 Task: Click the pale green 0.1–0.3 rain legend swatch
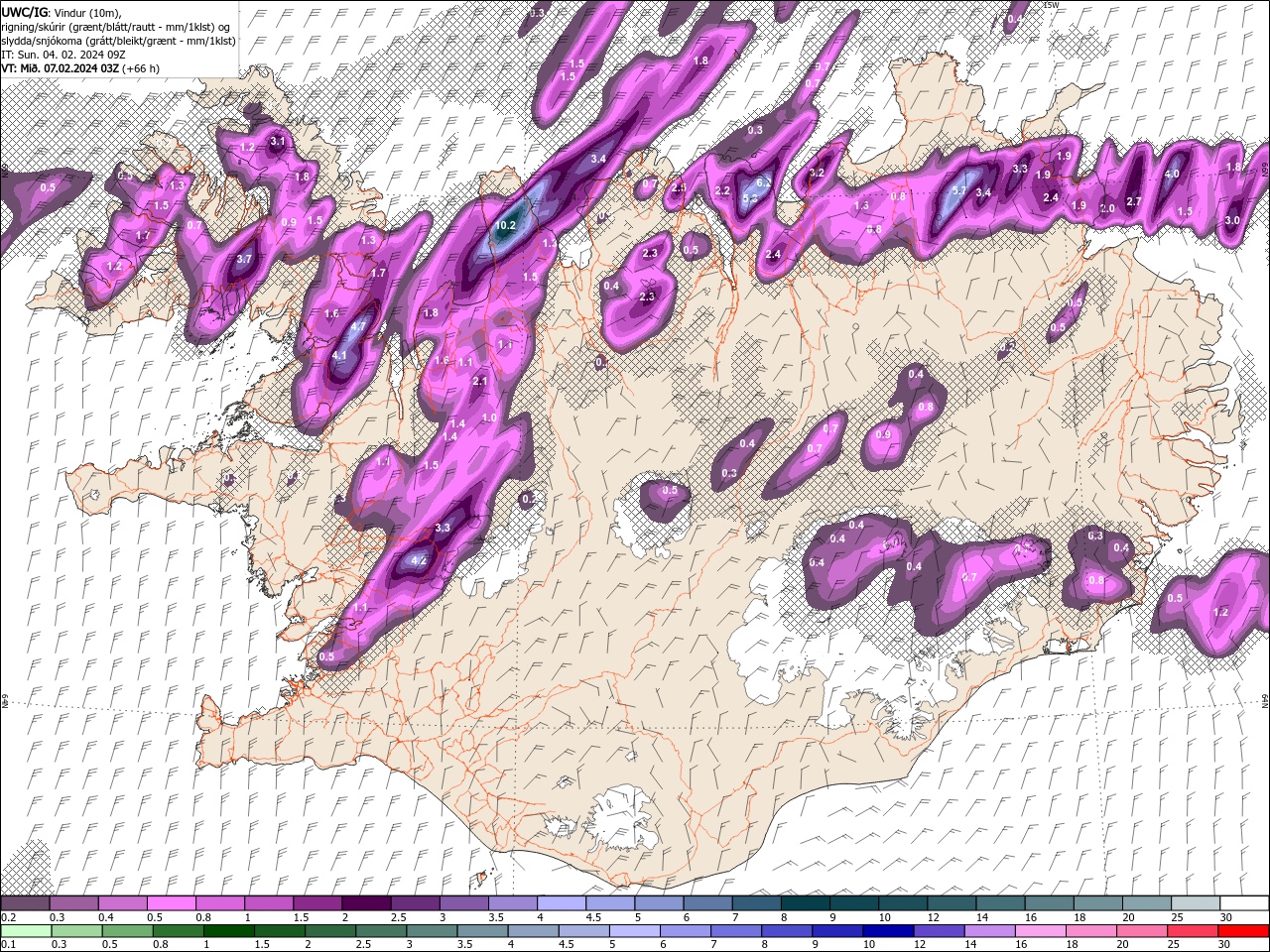click(24, 931)
